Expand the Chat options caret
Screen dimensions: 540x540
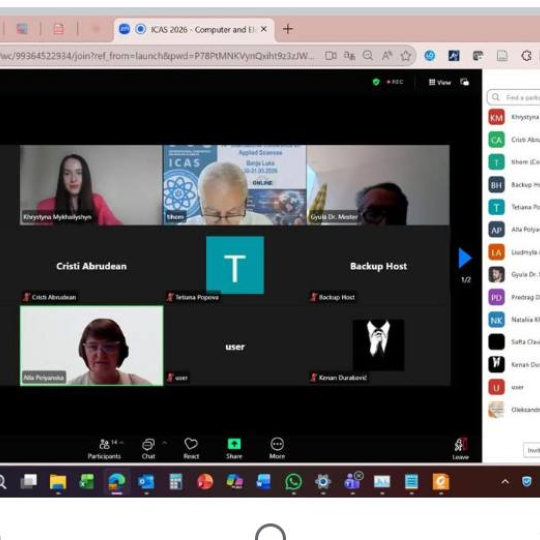(164, 443)
